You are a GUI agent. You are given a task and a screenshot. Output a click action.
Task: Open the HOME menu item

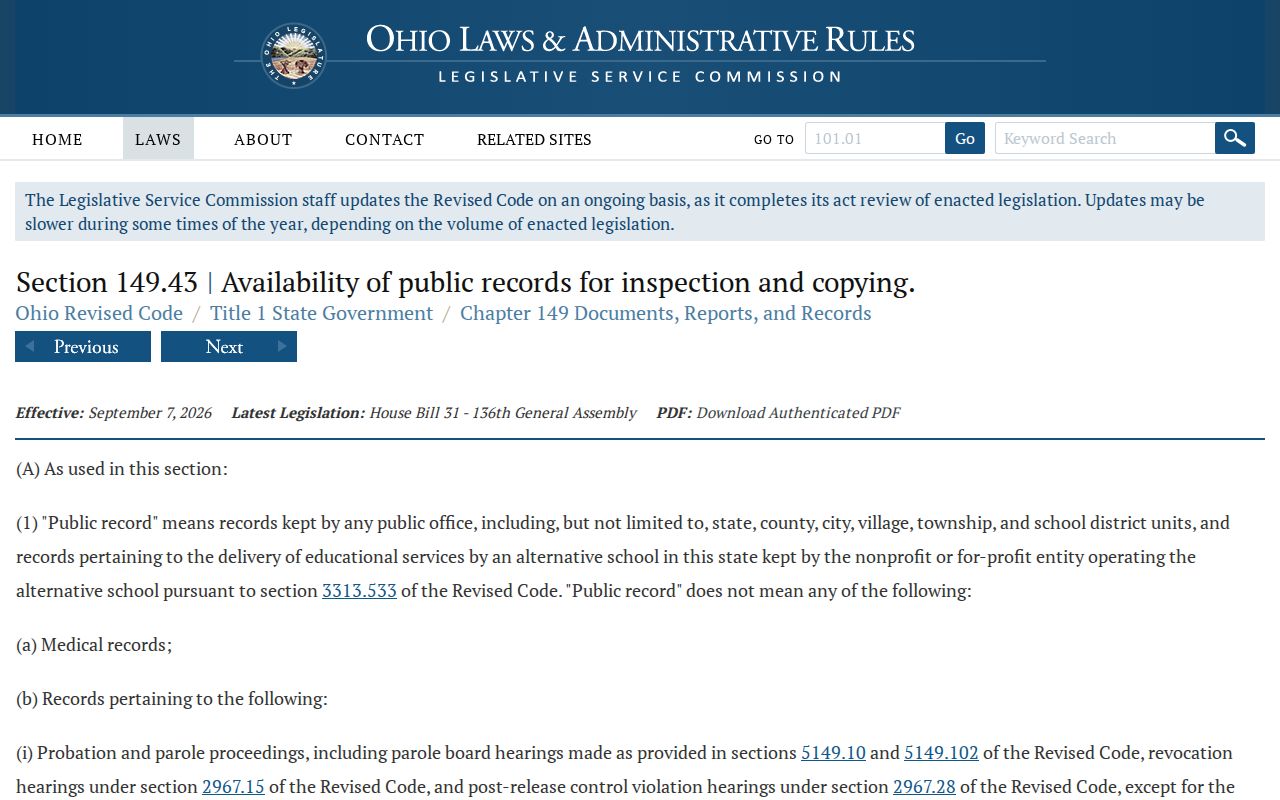coord(57,139)
